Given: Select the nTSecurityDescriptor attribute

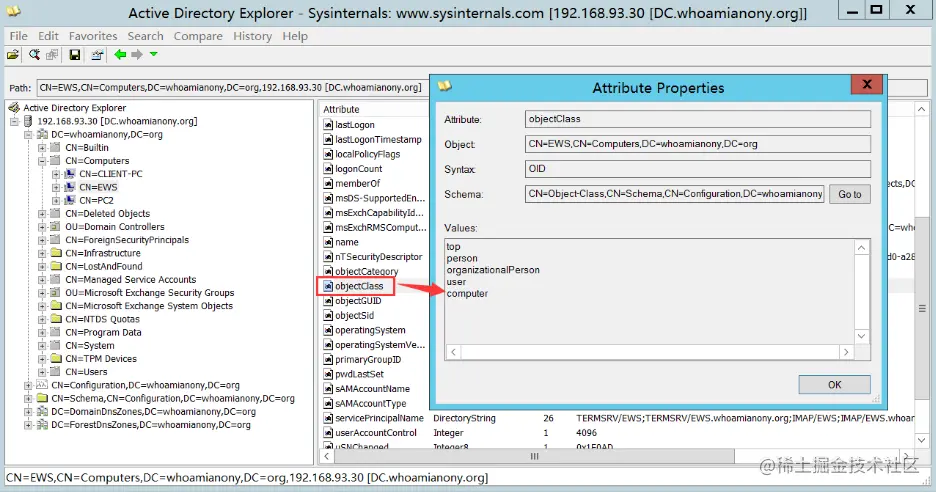Looking at the screenshot, I should pos(378,257).
